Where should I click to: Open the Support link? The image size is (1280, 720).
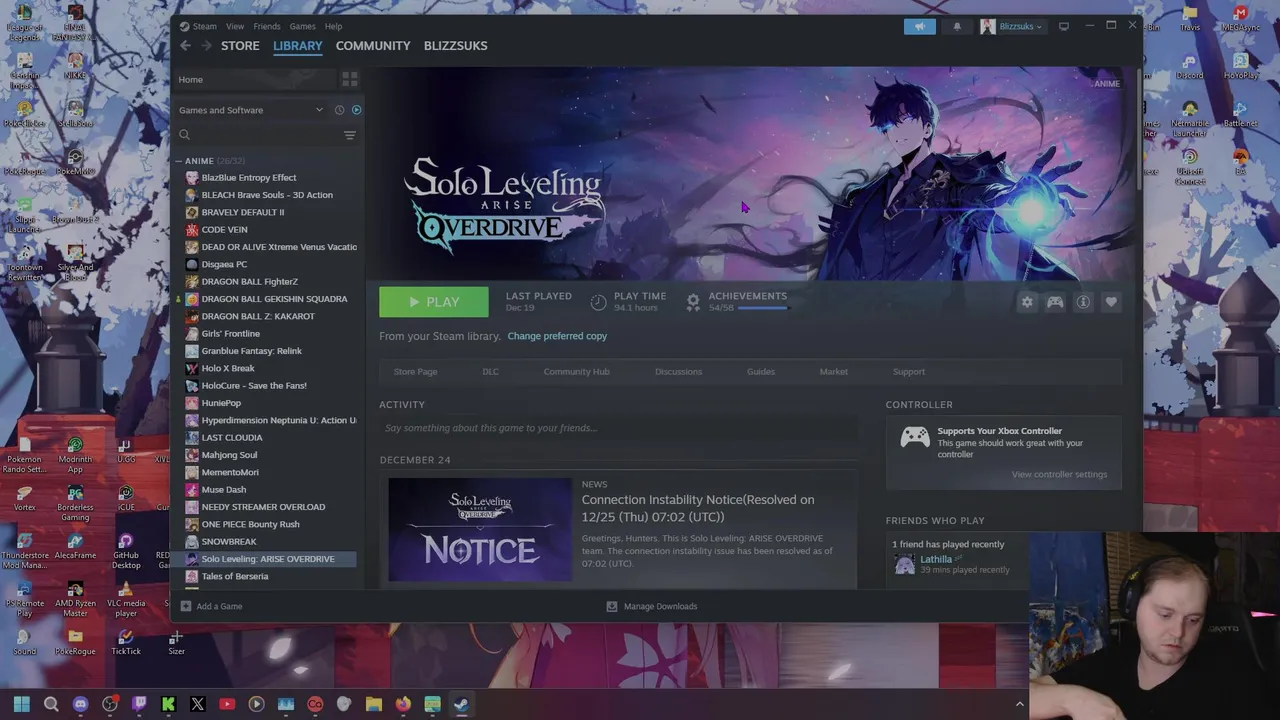point(909,372)
